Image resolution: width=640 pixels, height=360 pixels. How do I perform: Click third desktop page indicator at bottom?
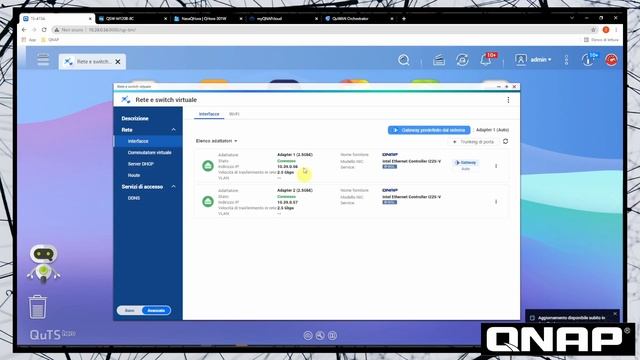point(332,336)
